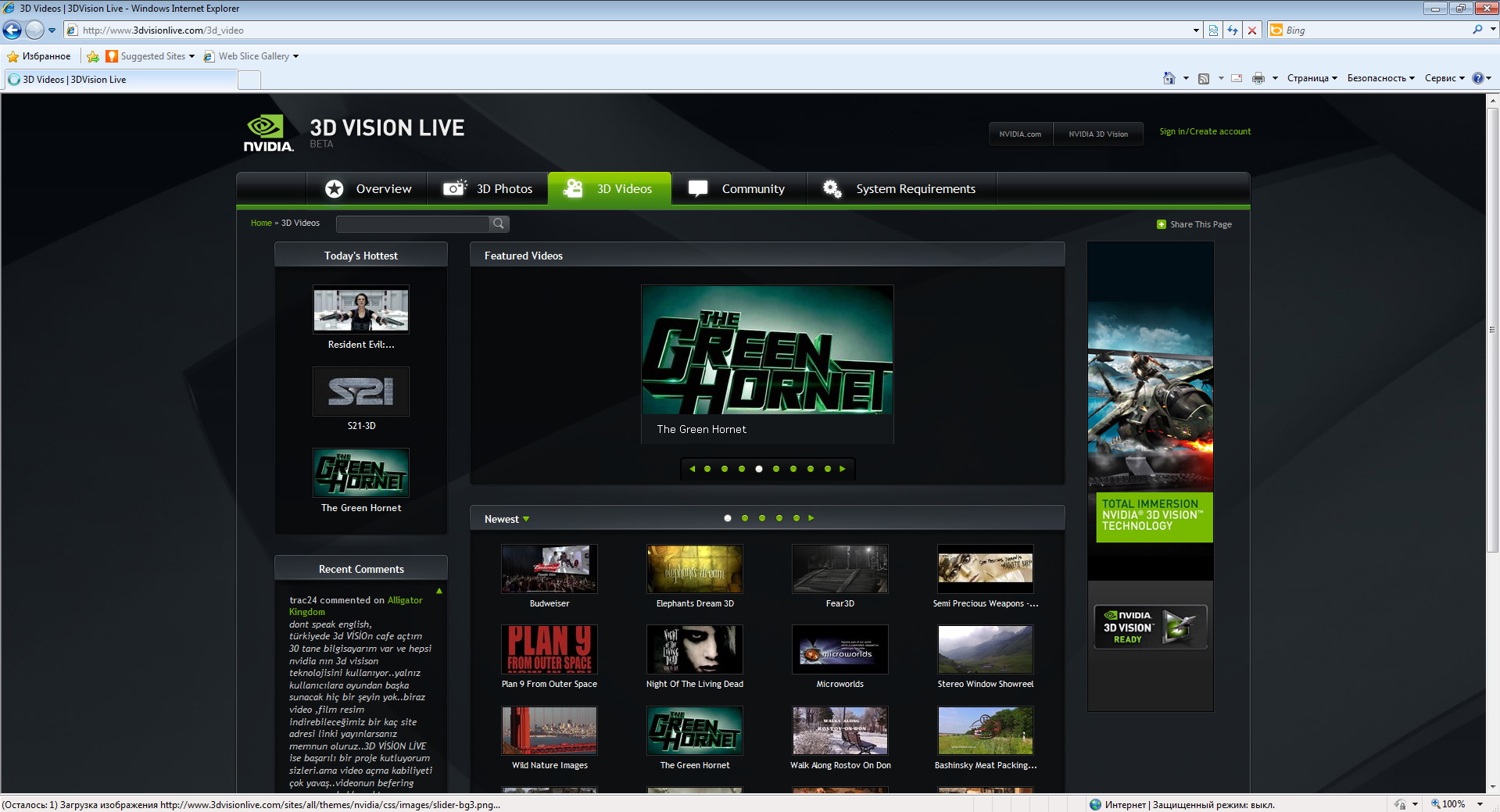This screenshot has height=812, width=1500.
Task: Click the Add to Favorites Bar star icon
Action: pos(93,56)
